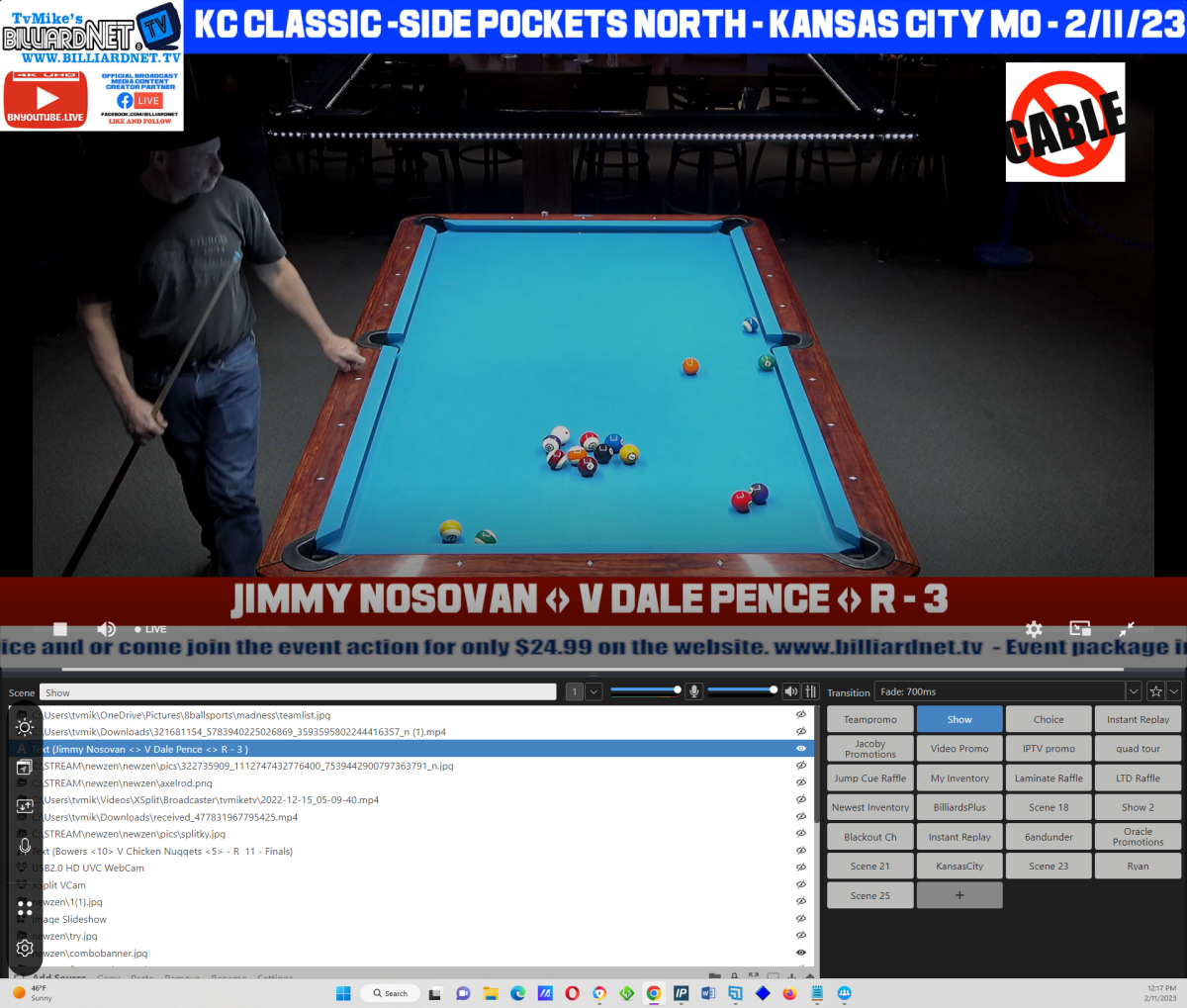Toggle visibility of the teamlist.jpg source
Image resolution: width=1187 pixels, height=1008 pixels.
pos(800,714)
